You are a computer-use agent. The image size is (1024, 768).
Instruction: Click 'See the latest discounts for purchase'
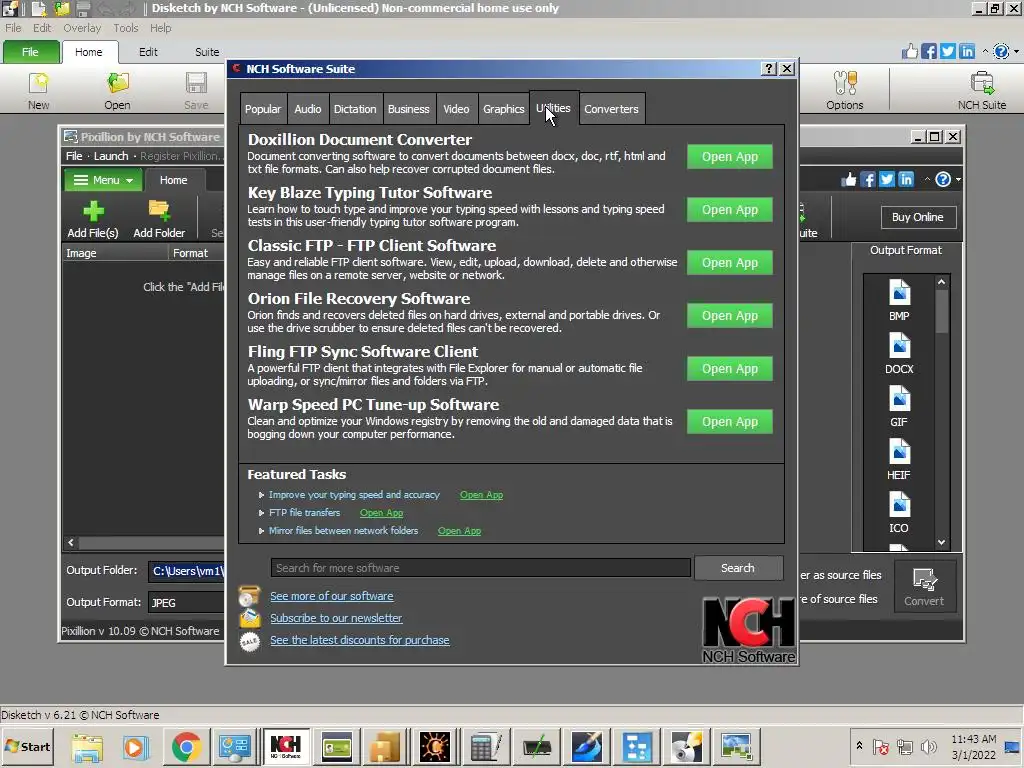click(360, 641)
